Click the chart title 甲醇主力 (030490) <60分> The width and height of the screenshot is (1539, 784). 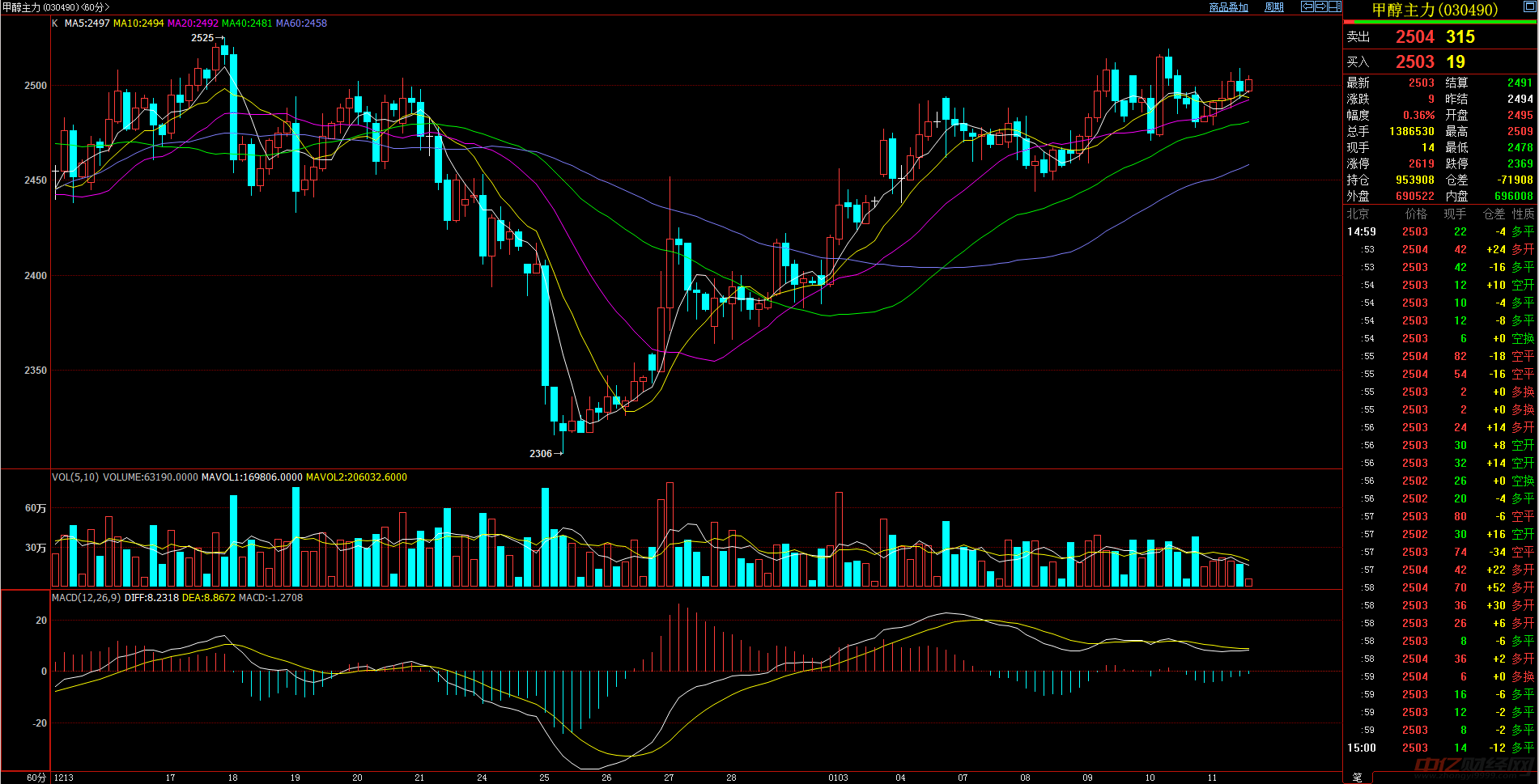(56, 7)
